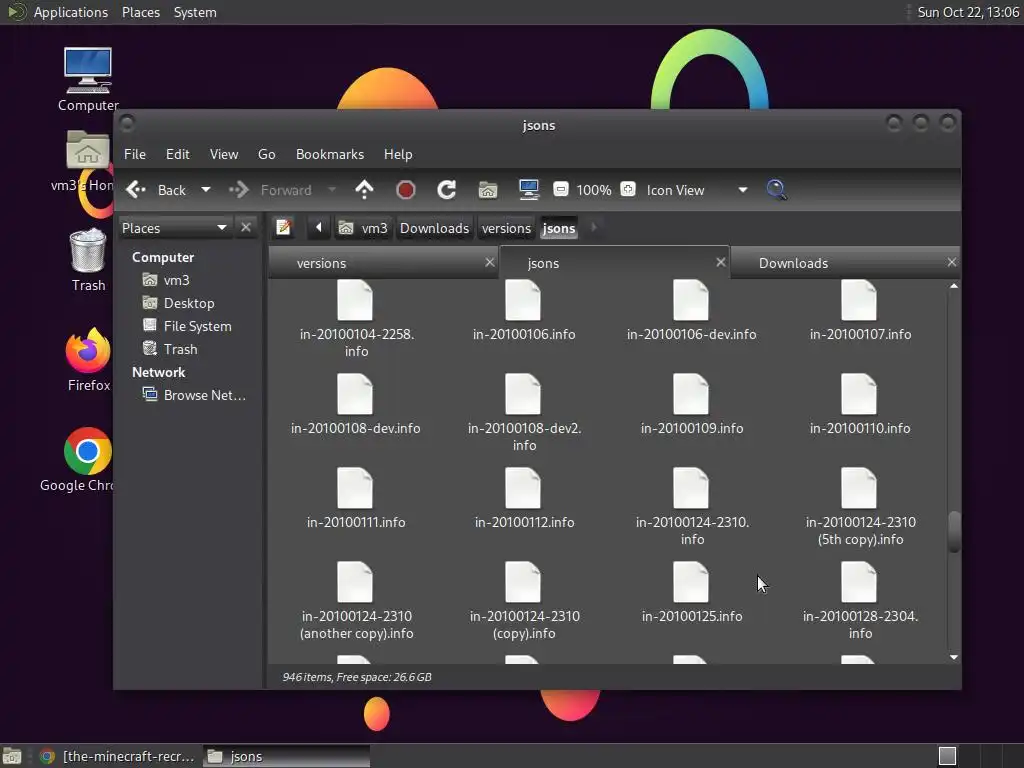The width and height of the screenshot is (1024, 768).
Task: Open the Bookmarks menu
Action: (330, 154)
